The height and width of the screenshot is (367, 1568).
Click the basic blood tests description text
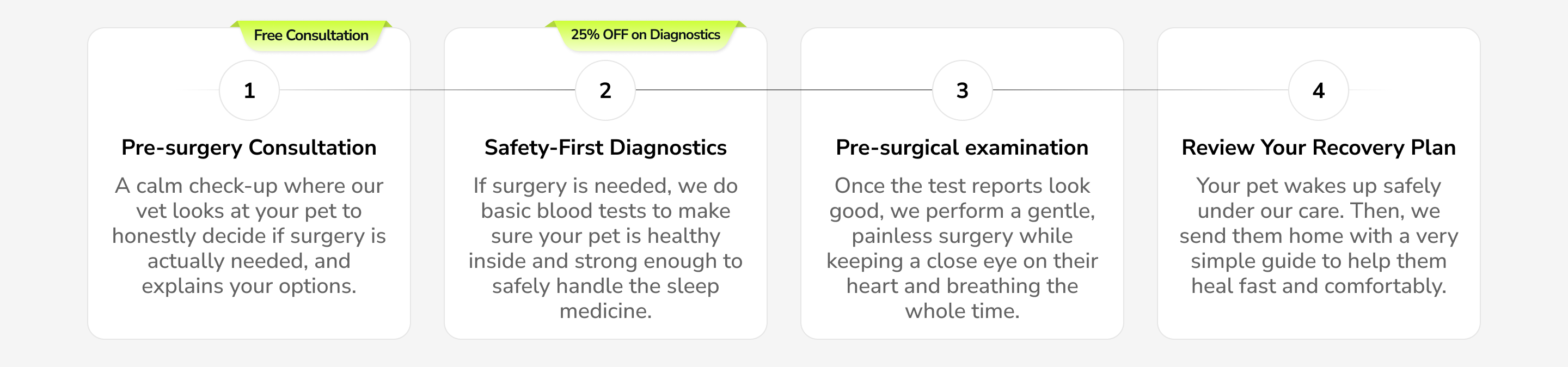click(x=605, y=248)
